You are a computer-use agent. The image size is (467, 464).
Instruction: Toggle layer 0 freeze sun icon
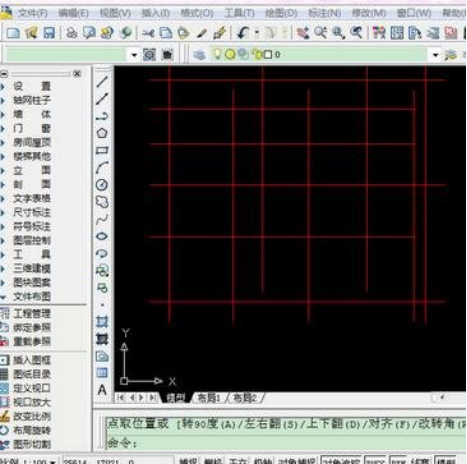tap(230, 54)
